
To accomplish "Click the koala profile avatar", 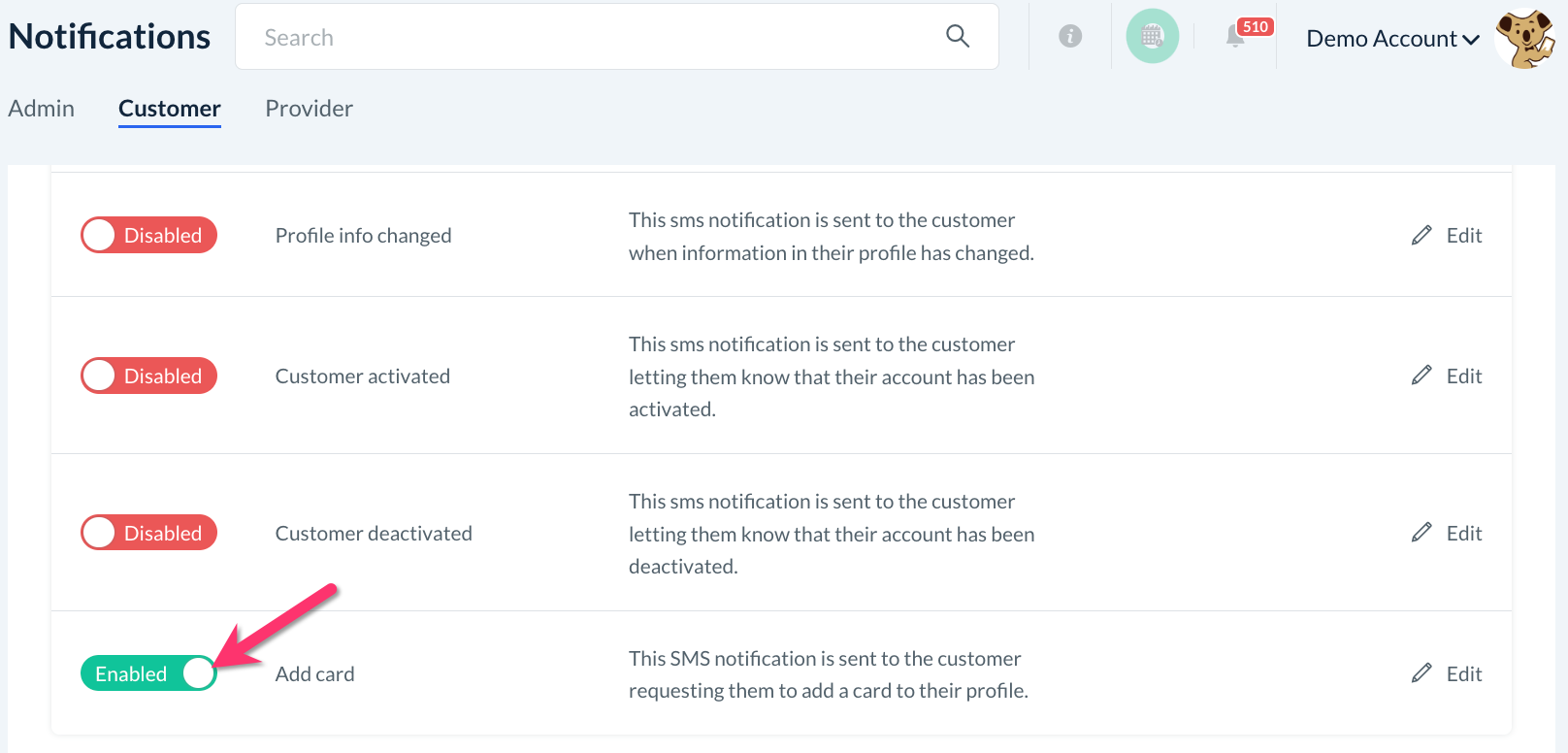I will 1525,39.
